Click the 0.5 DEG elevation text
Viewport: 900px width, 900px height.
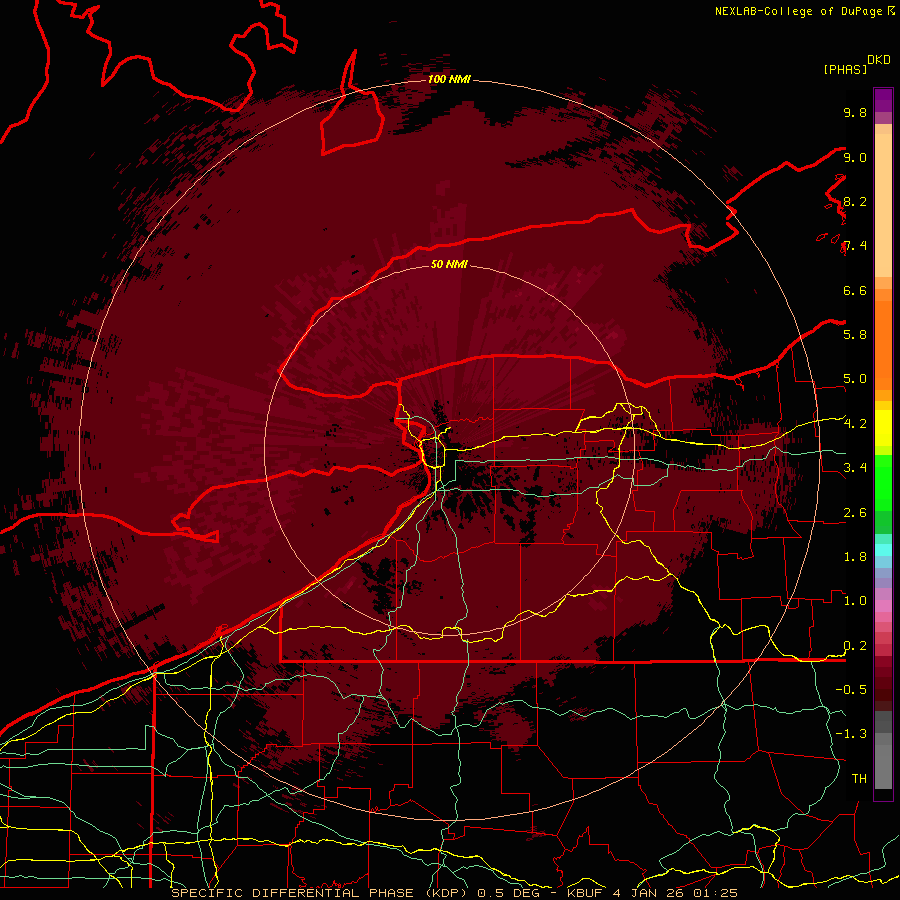point(509,893)
